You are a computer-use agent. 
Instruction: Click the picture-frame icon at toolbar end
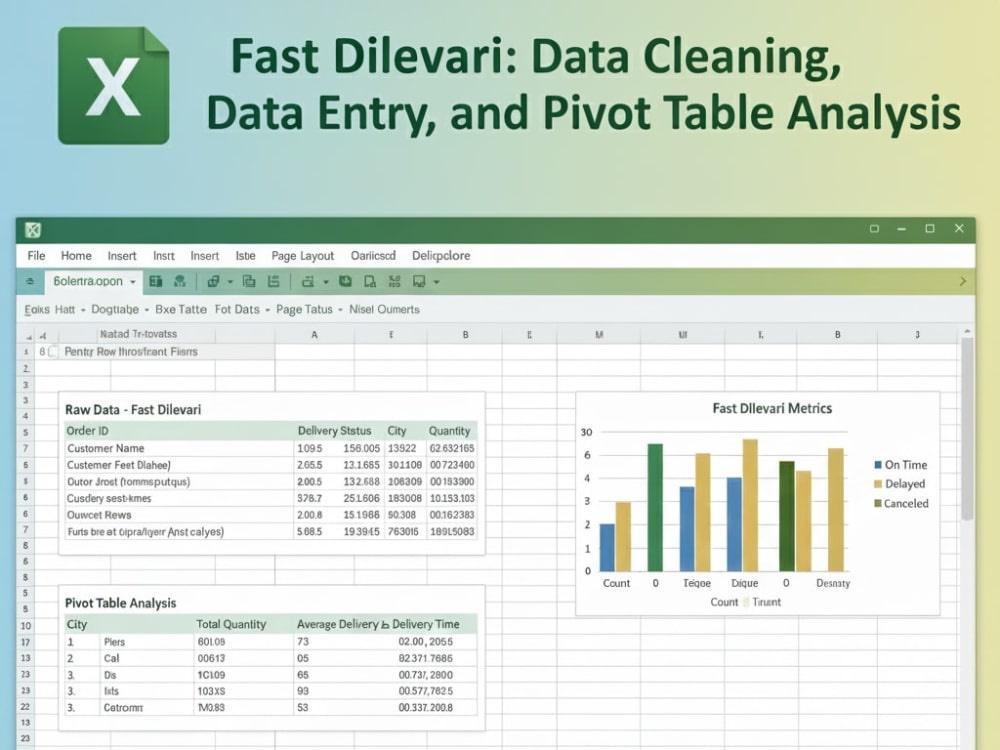[419, 281]
